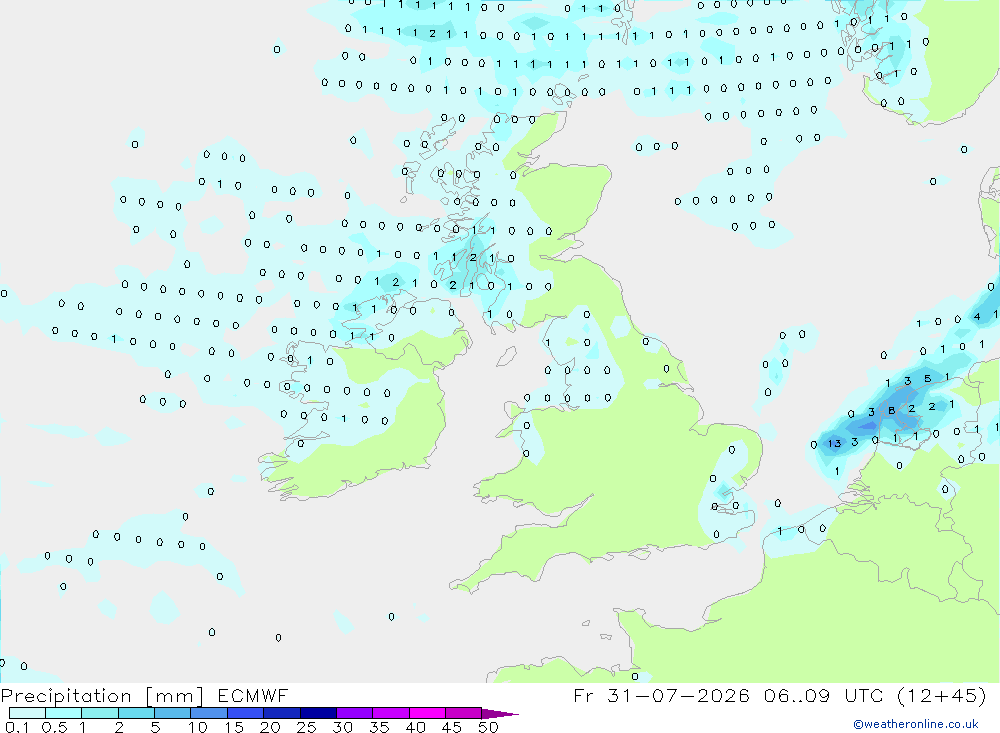1000x733 pixels.
Task: Click the legend scale label '35'
Action: (379, 727)
